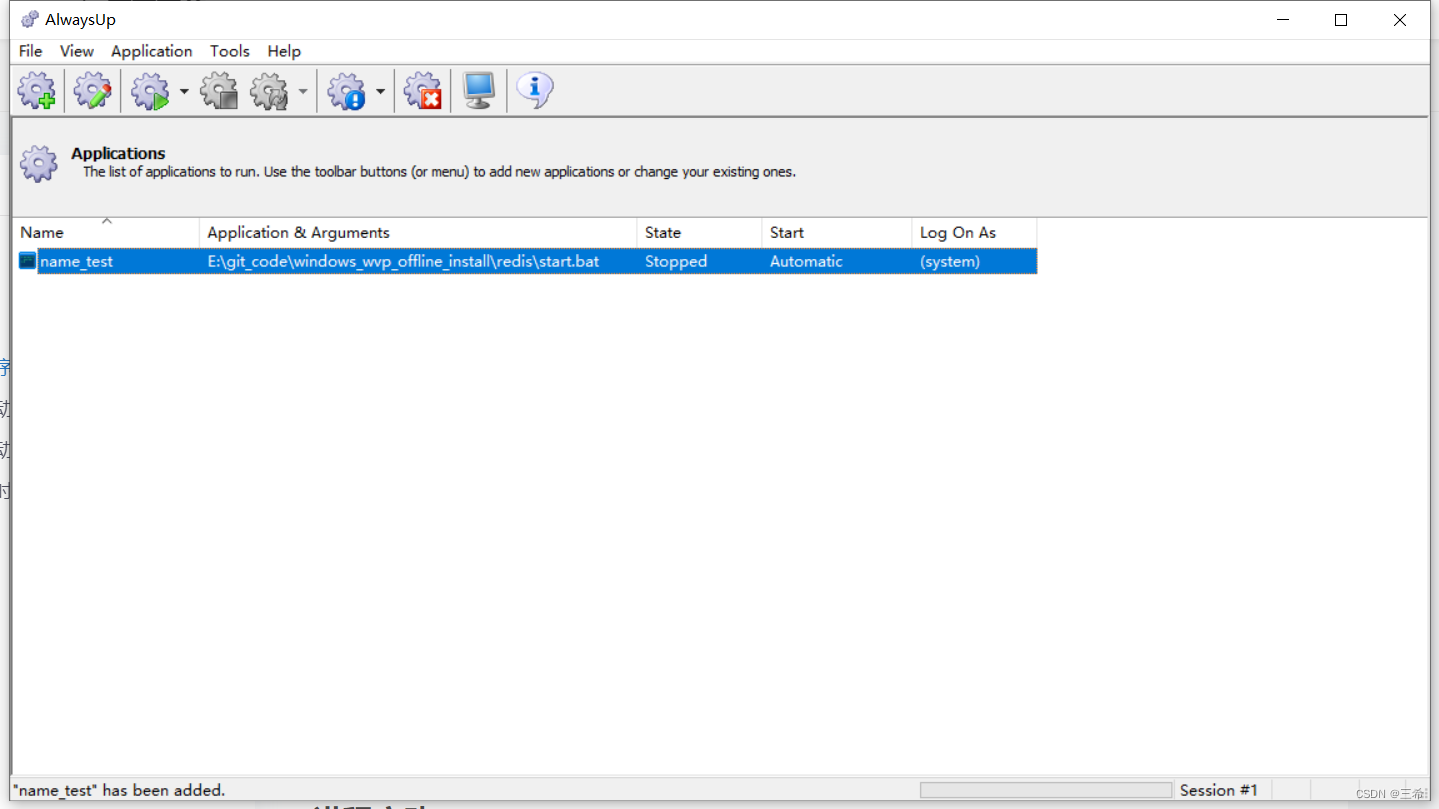The image size is (1439, 809).
Task: Click the Applications gear icon above the list
Action: coord(38,163)
